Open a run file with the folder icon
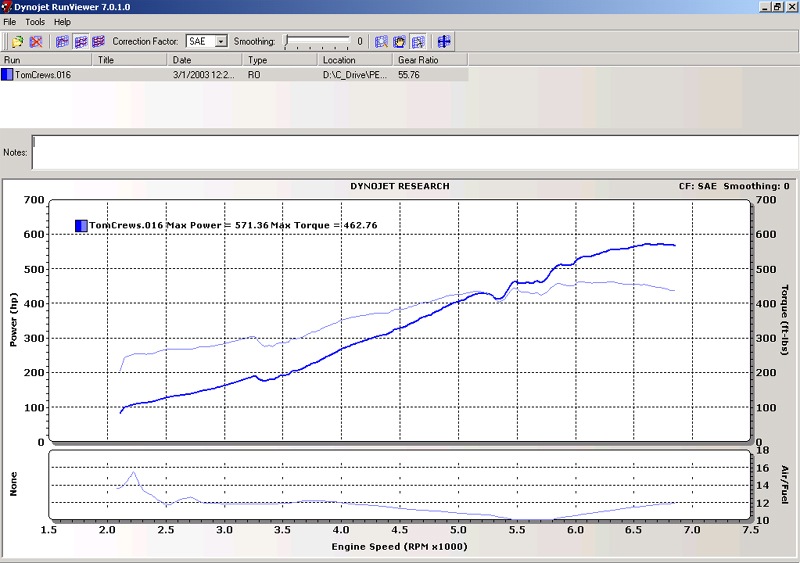The width and height of the screenshot is (800, 563). point(18,41)
